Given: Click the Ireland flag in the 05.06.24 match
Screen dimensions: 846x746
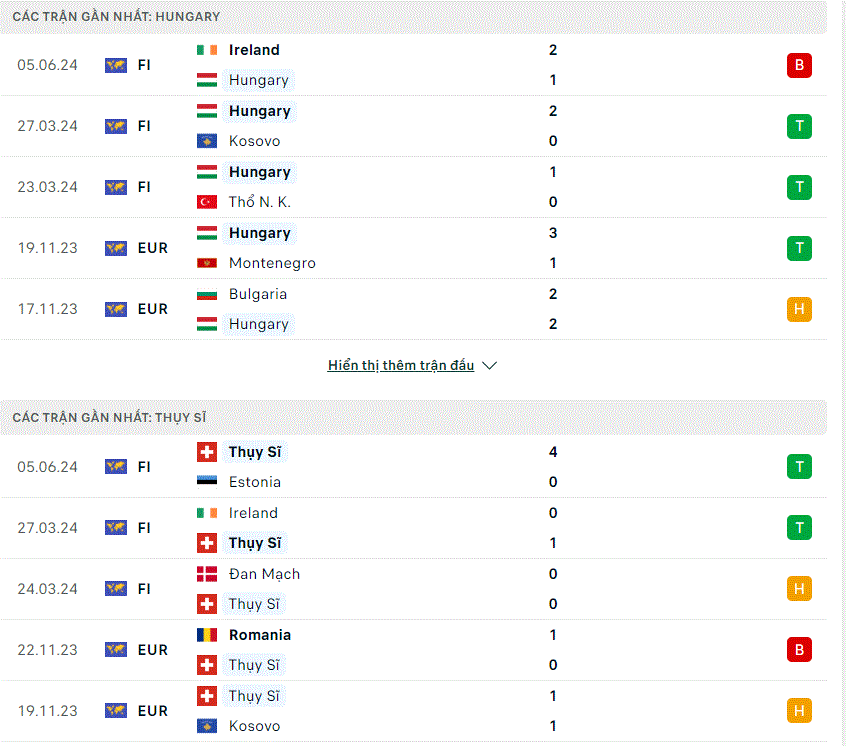Looking at the screenshot, I should [207, 50].
